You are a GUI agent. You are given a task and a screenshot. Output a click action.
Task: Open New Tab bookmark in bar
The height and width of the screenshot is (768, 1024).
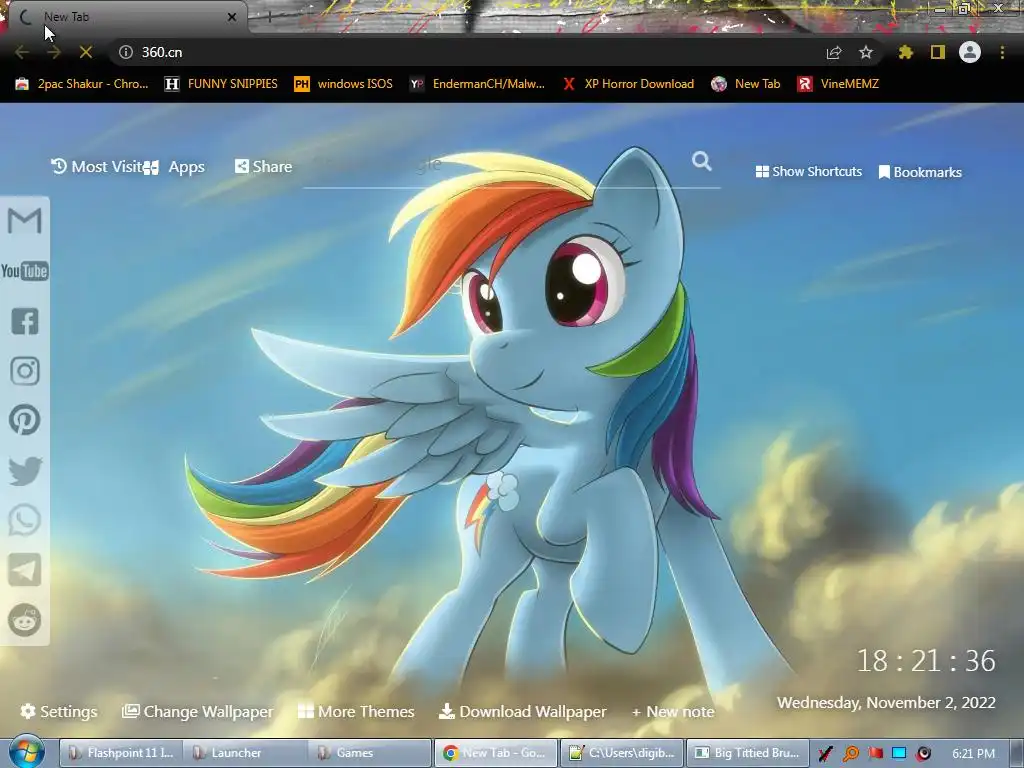point(746,84)
